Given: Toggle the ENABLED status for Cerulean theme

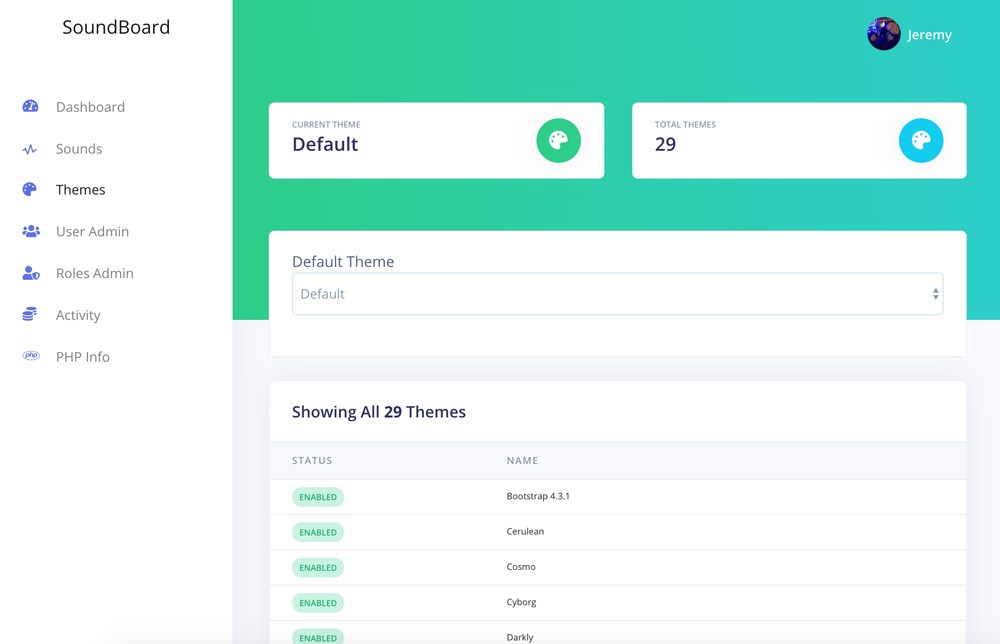Looking at the screenshot, I should point(317,532).
